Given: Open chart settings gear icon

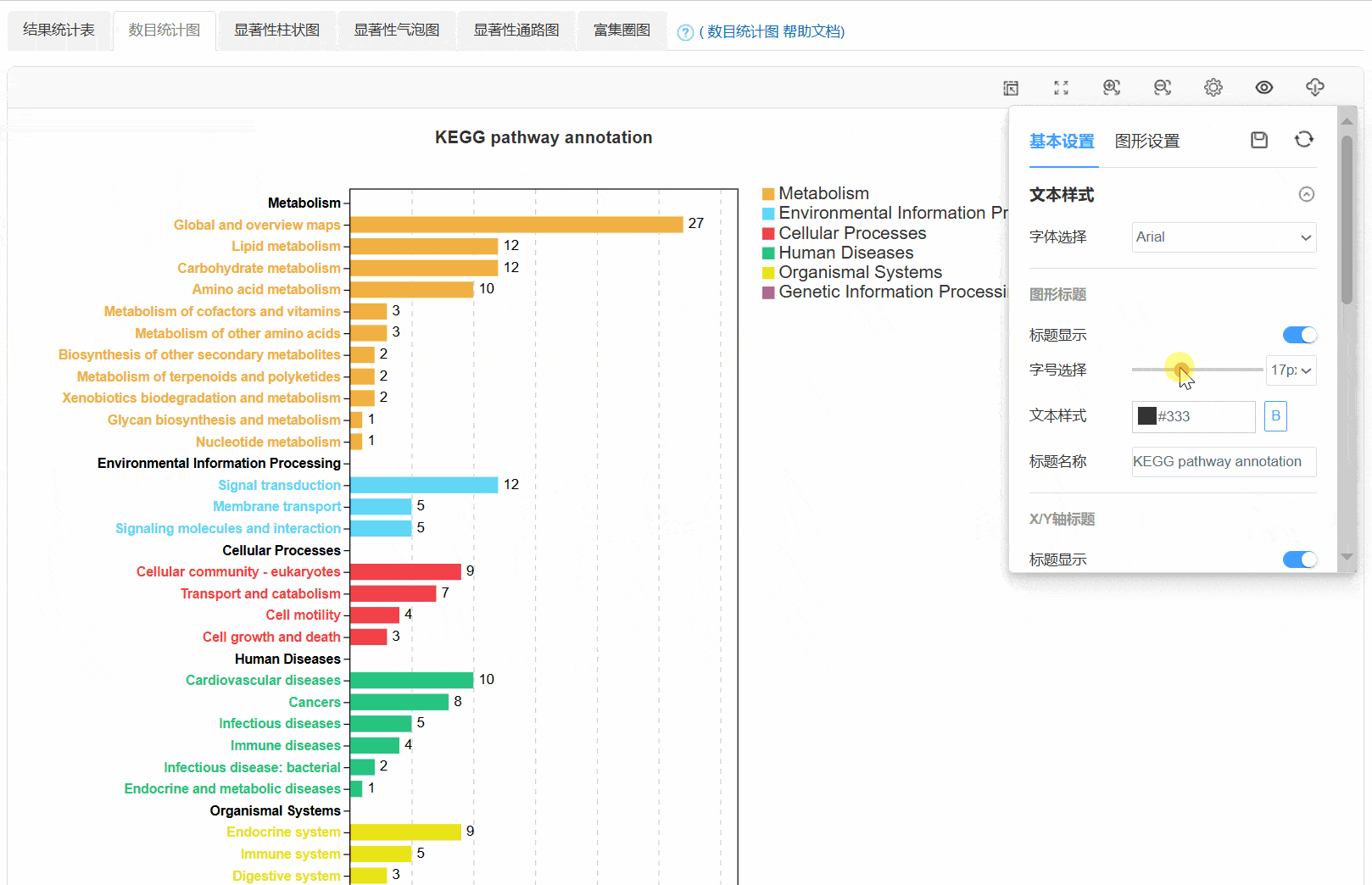Looking at the screenshot, I should click(x=1213, y=87).
